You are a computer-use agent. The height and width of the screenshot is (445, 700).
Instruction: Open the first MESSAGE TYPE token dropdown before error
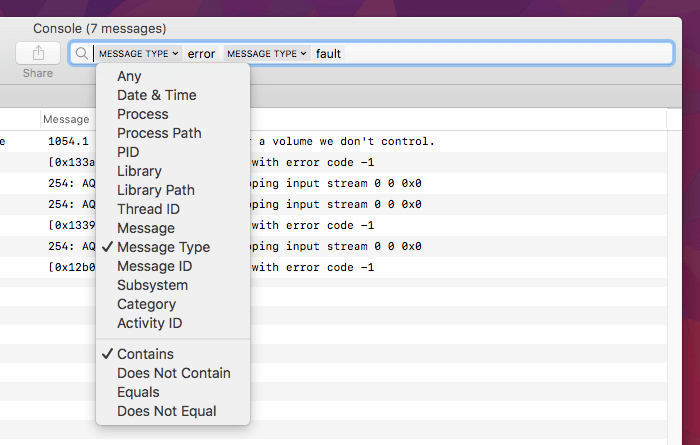point(138,54)
